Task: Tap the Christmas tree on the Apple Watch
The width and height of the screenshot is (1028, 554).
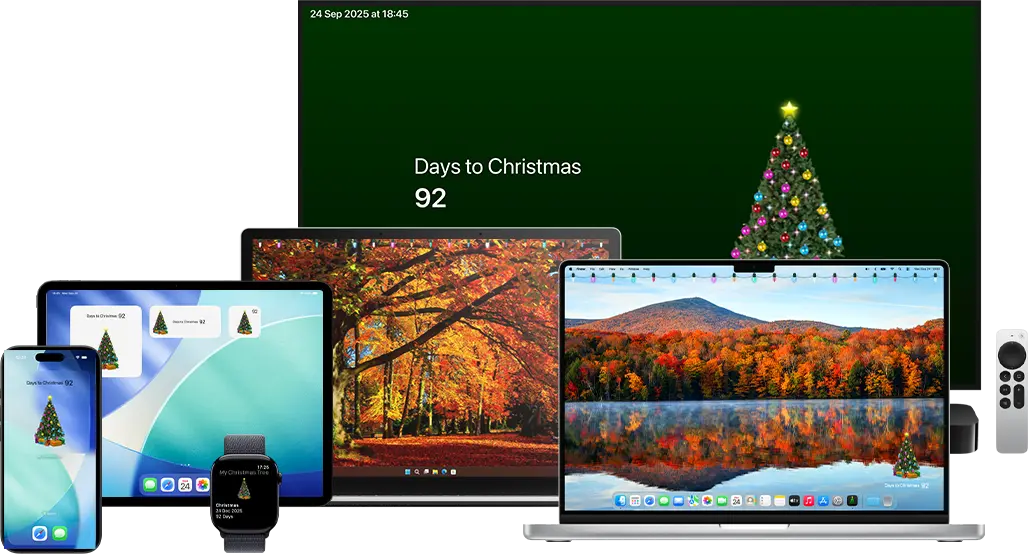Action: 244,488
